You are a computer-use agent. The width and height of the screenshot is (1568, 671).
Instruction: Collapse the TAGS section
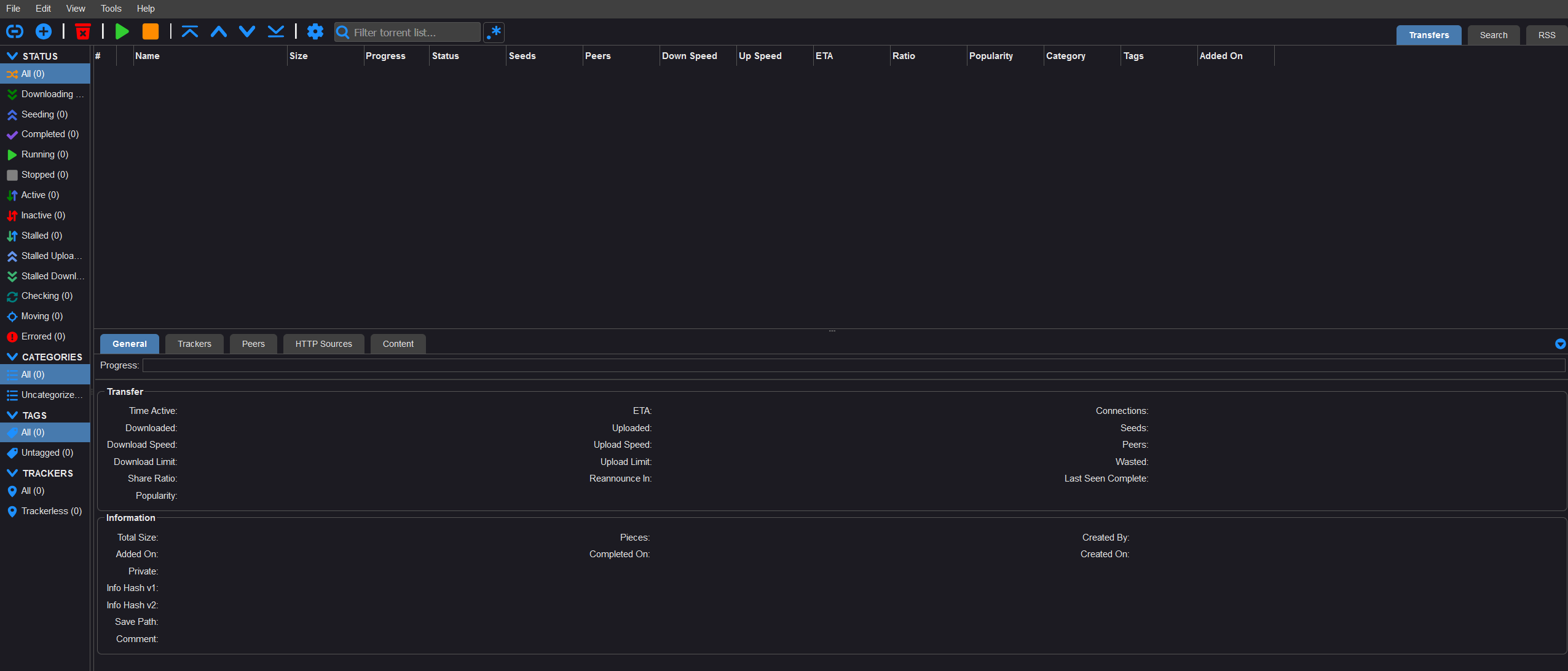pyautogui.click(x=12, y=415)
